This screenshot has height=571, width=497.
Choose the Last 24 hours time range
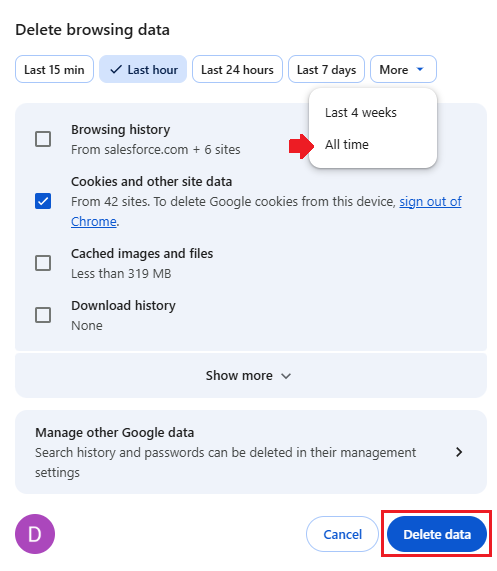click(x=237, y=69)
